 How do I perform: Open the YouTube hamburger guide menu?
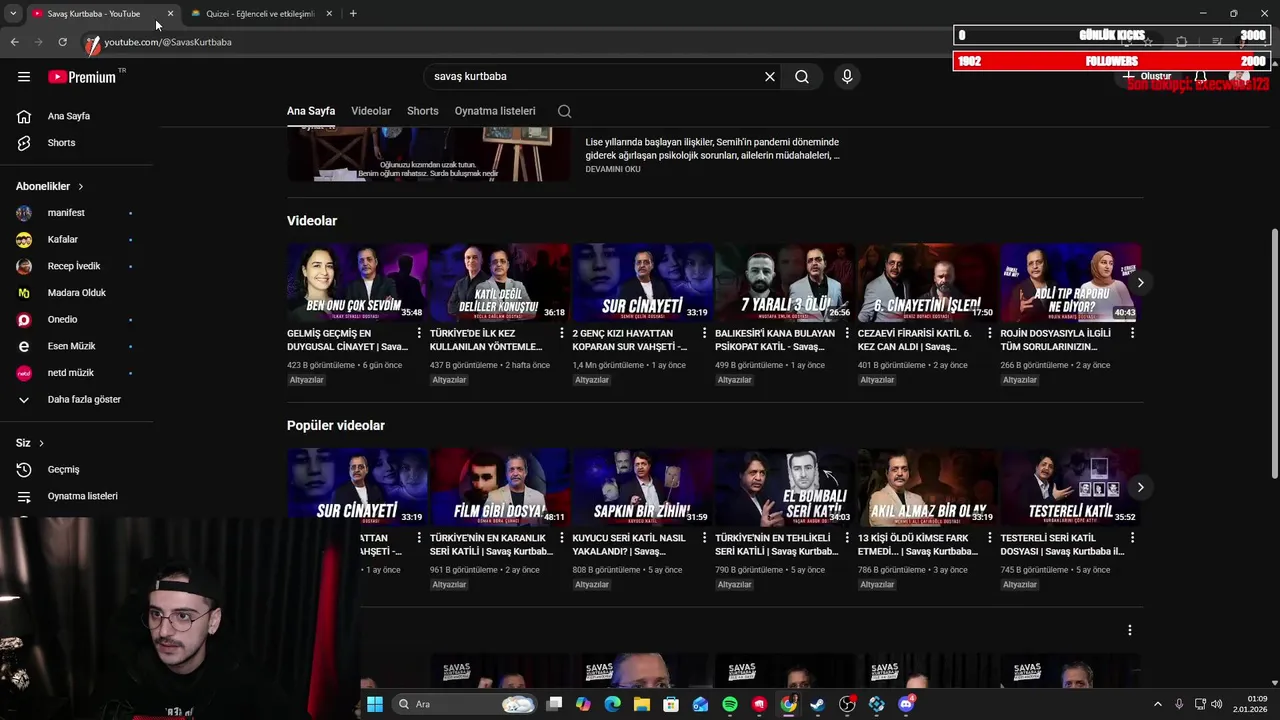pyautogui.click(x=24, y=77)
